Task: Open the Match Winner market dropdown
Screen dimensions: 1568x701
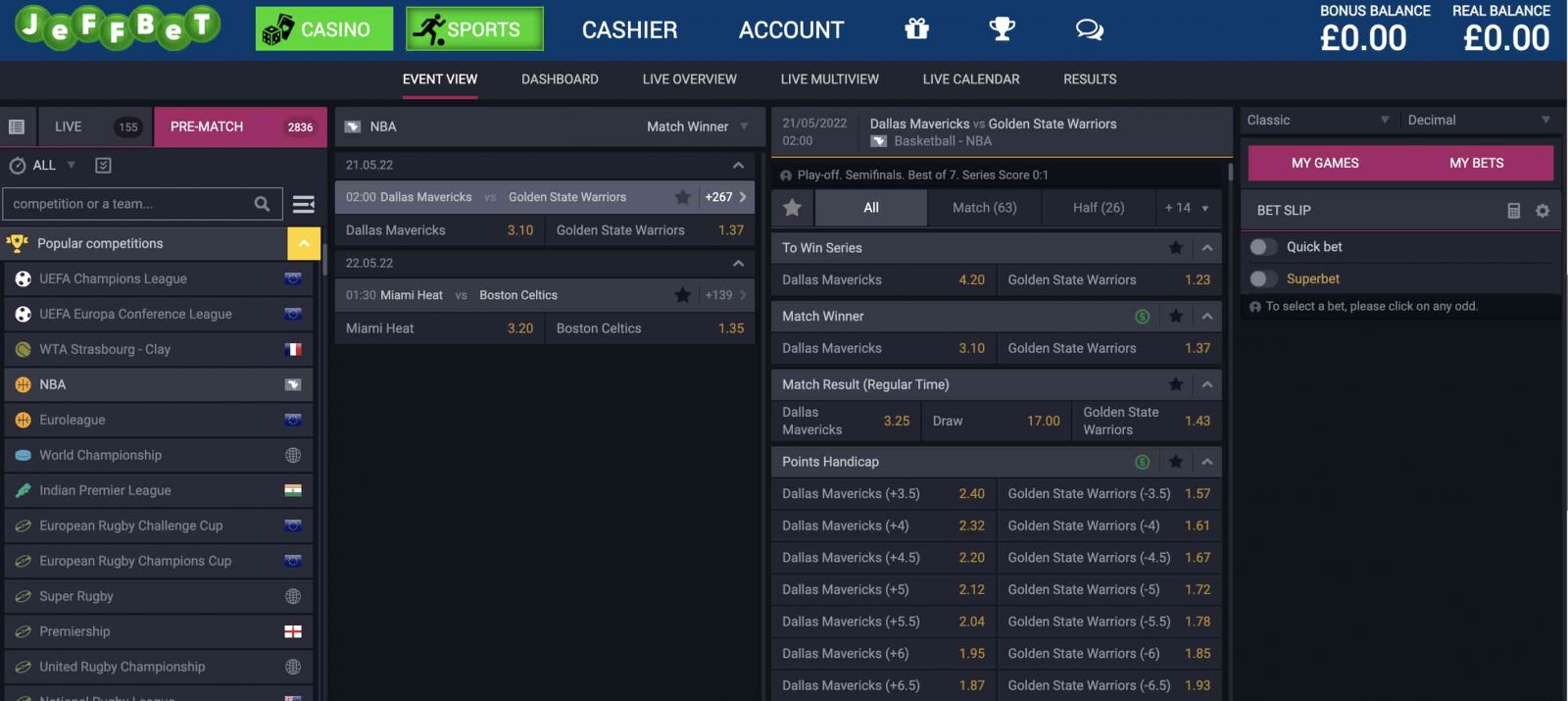Action: click(697, 126)
